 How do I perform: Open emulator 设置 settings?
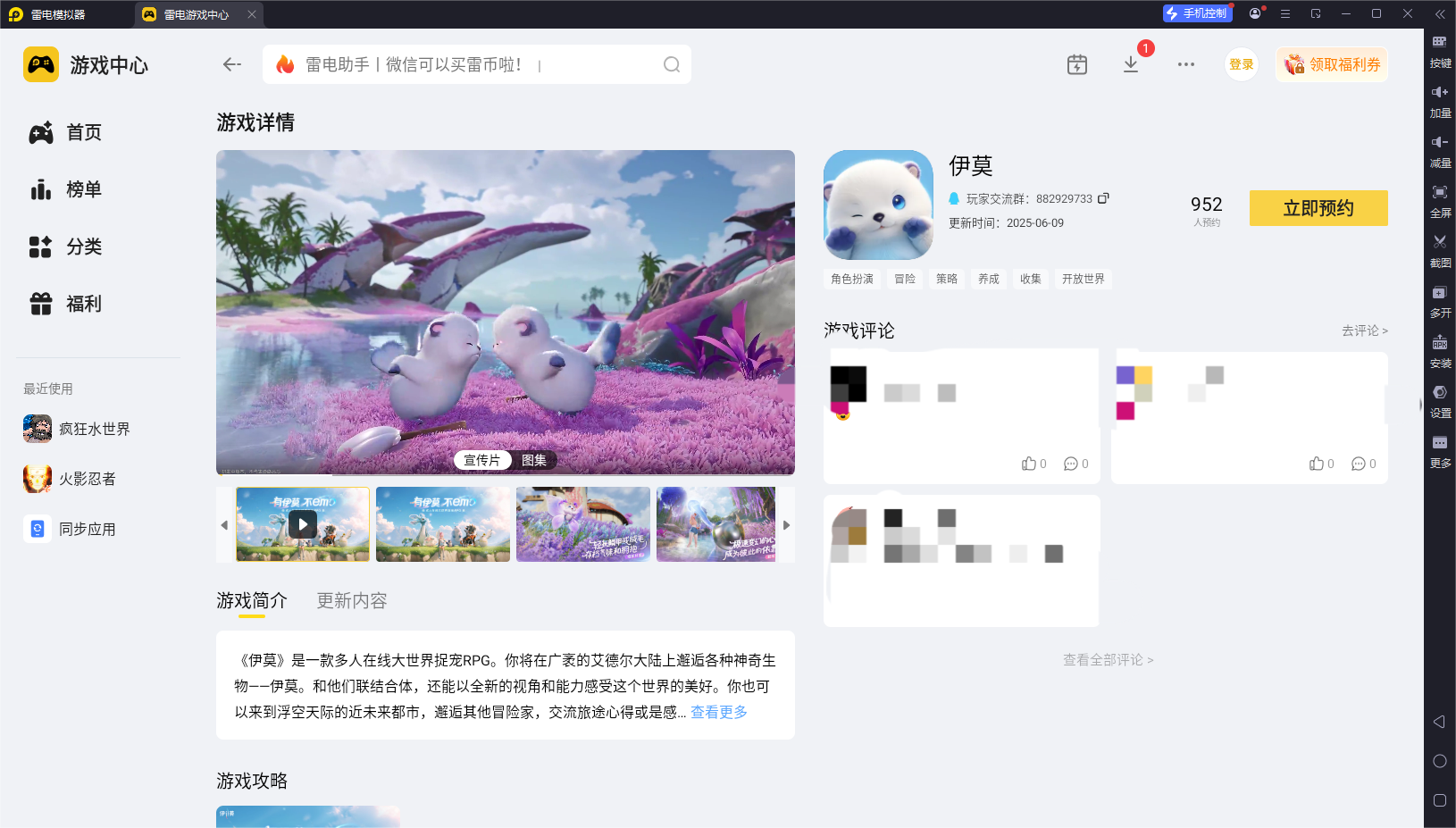coord(1441,402)
